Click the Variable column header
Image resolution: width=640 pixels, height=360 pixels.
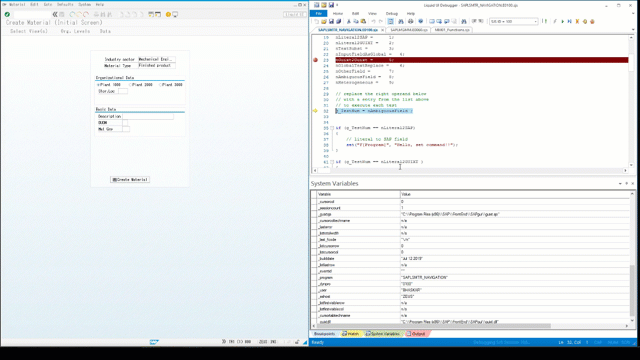click(358, 194)
